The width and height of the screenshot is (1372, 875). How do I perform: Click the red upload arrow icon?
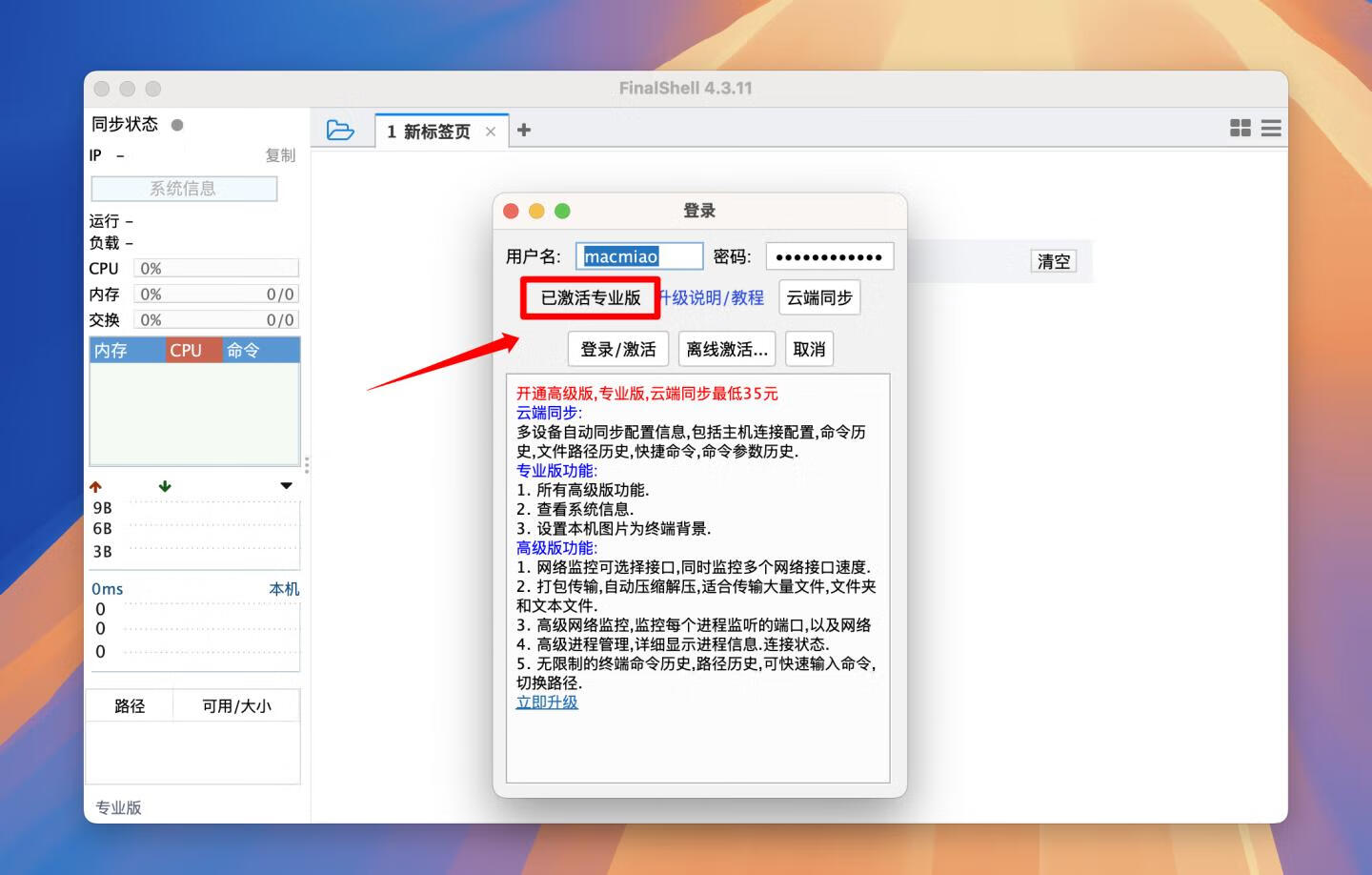coord(95,487)
